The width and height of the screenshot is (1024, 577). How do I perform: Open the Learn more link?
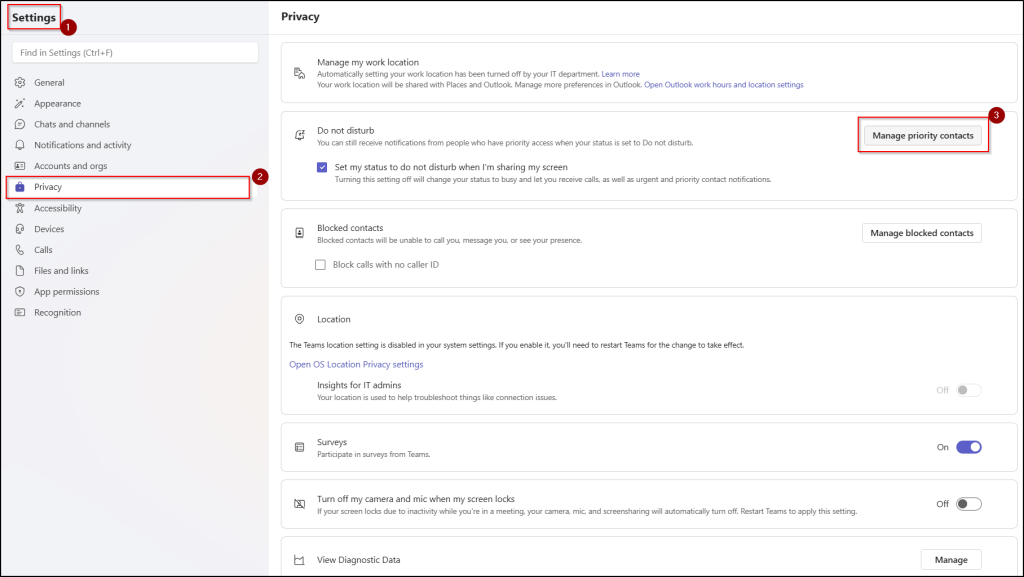coord(620,74)
